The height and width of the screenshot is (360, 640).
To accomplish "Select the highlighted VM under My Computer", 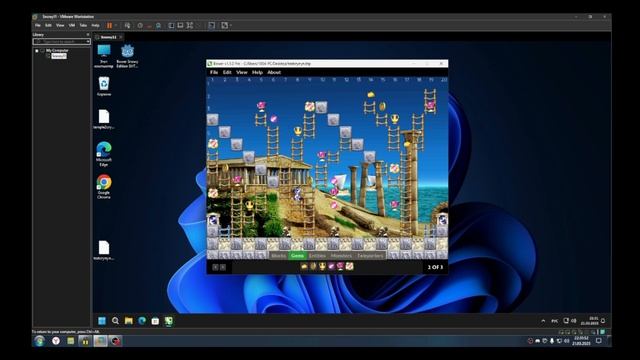I will pyautogui.click(x=59, y=56).
